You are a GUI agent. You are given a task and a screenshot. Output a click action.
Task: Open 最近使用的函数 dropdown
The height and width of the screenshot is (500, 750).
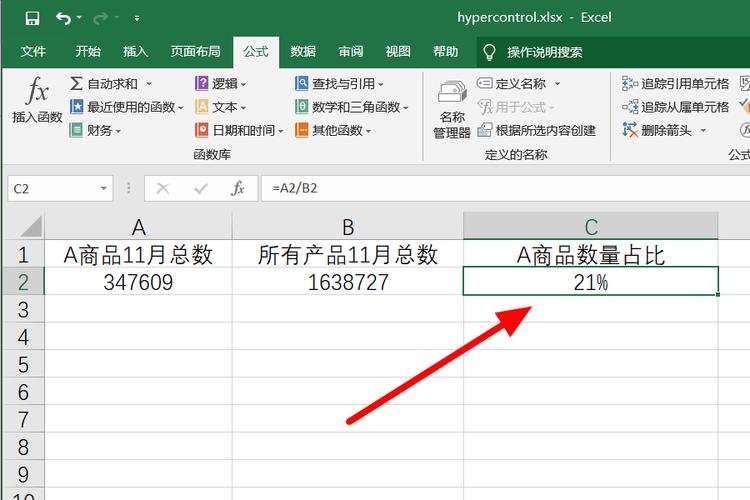pyautogui.click(x=126, y=107)
